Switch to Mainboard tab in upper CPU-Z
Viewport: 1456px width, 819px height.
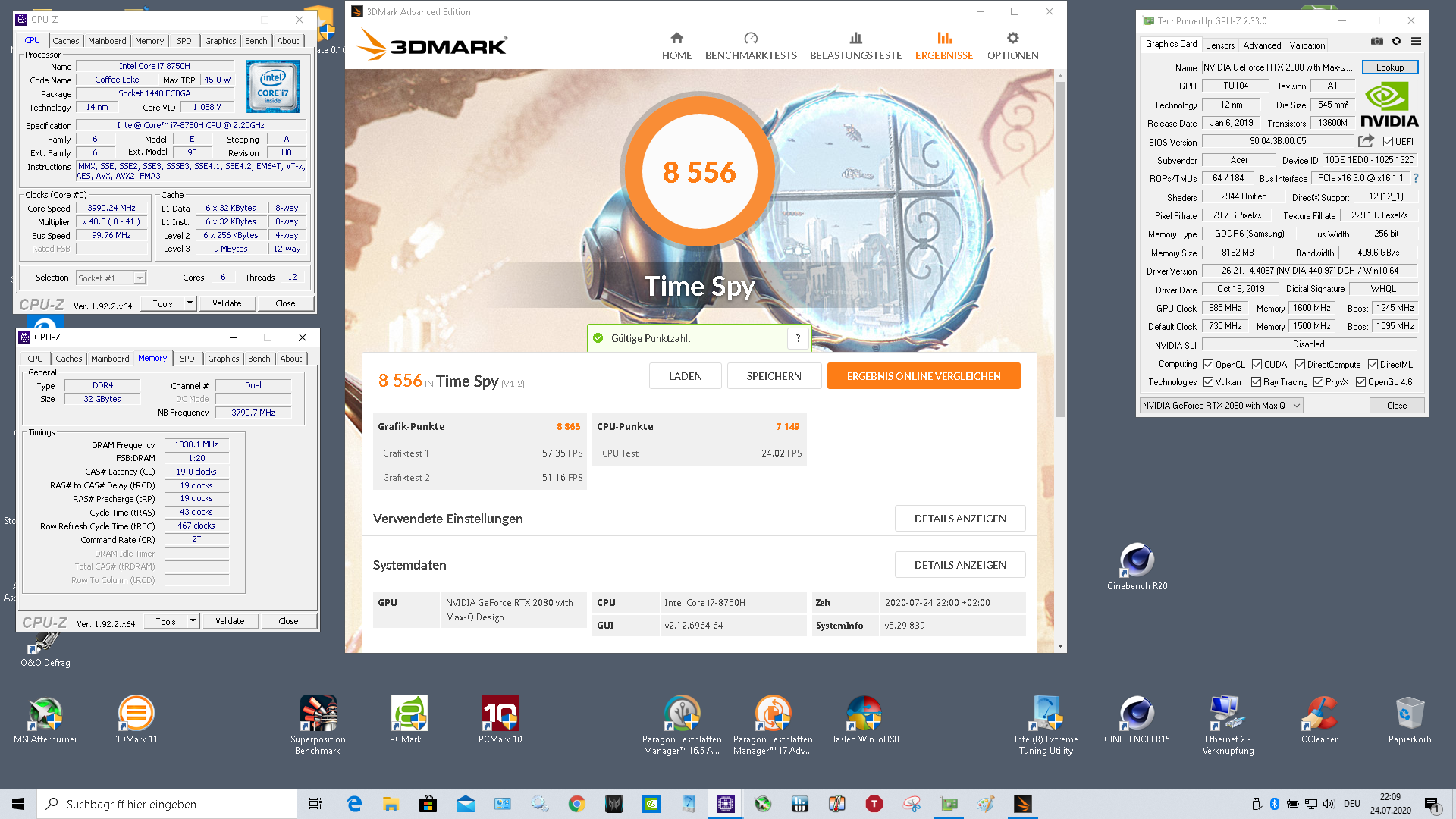tap(107, 41)
